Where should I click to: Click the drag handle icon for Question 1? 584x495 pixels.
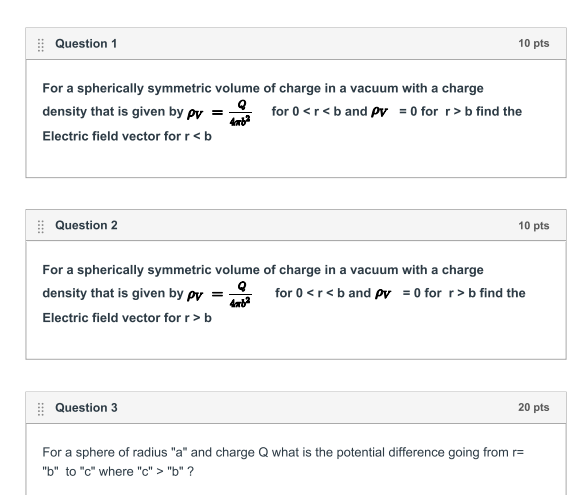41,45
